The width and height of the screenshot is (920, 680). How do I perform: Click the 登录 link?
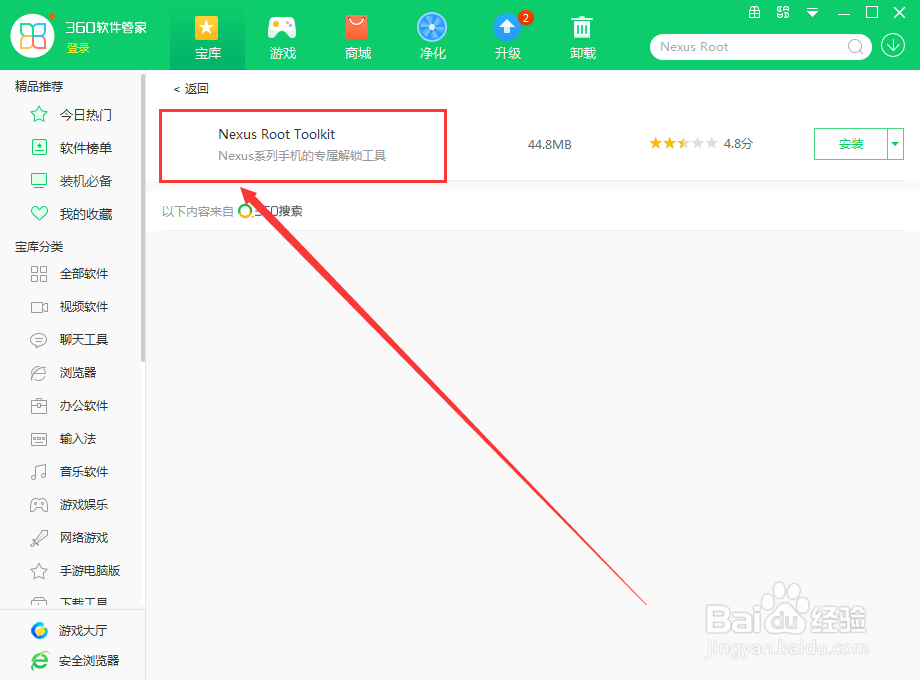pos(78,48)
